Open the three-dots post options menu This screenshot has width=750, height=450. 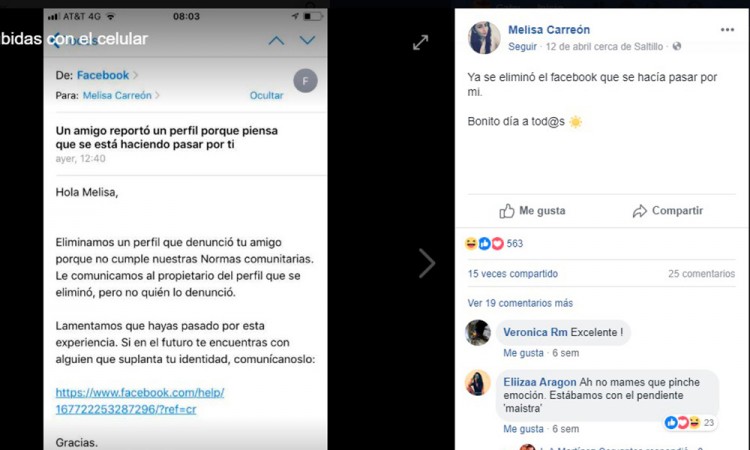click(727, 30)
